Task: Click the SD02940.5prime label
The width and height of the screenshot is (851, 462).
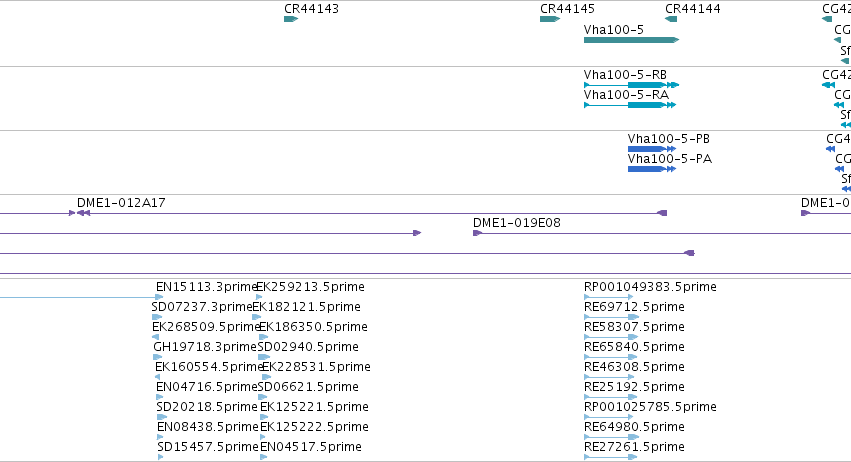Action: point(308,347)
